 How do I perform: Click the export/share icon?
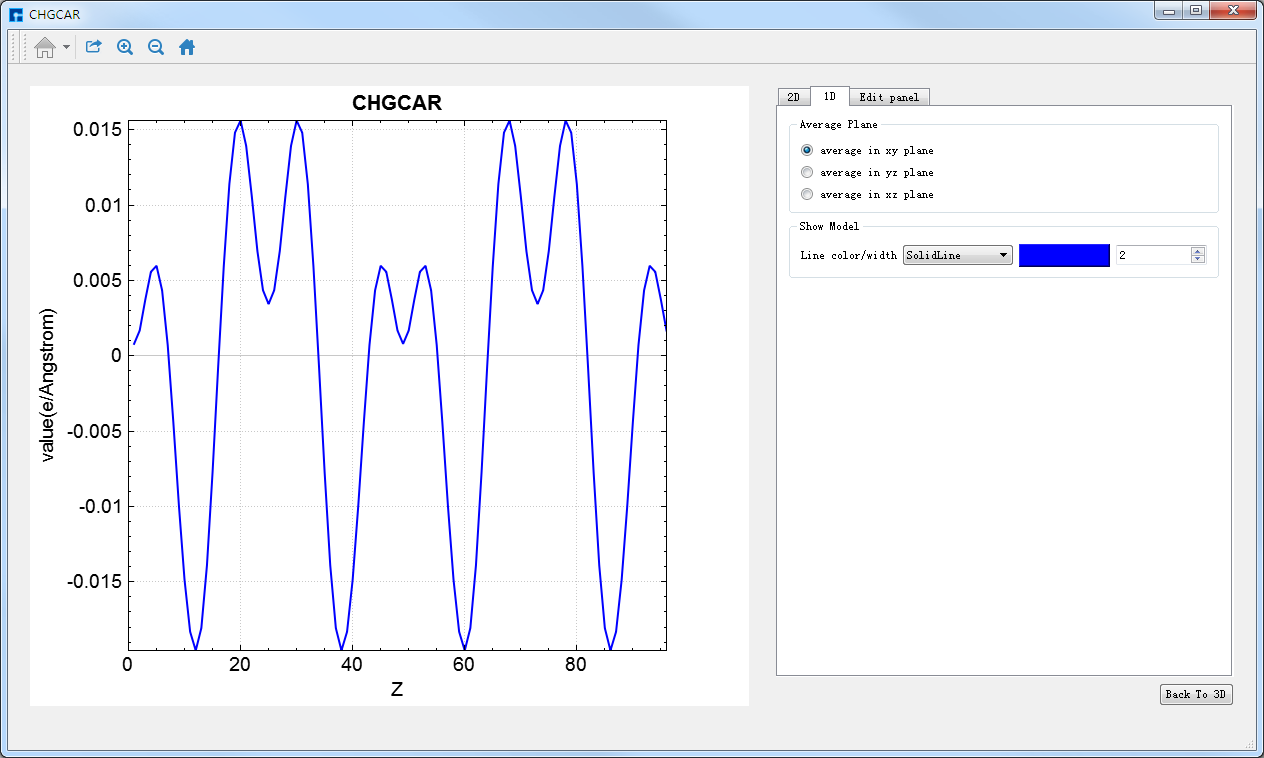coord(94,47)
